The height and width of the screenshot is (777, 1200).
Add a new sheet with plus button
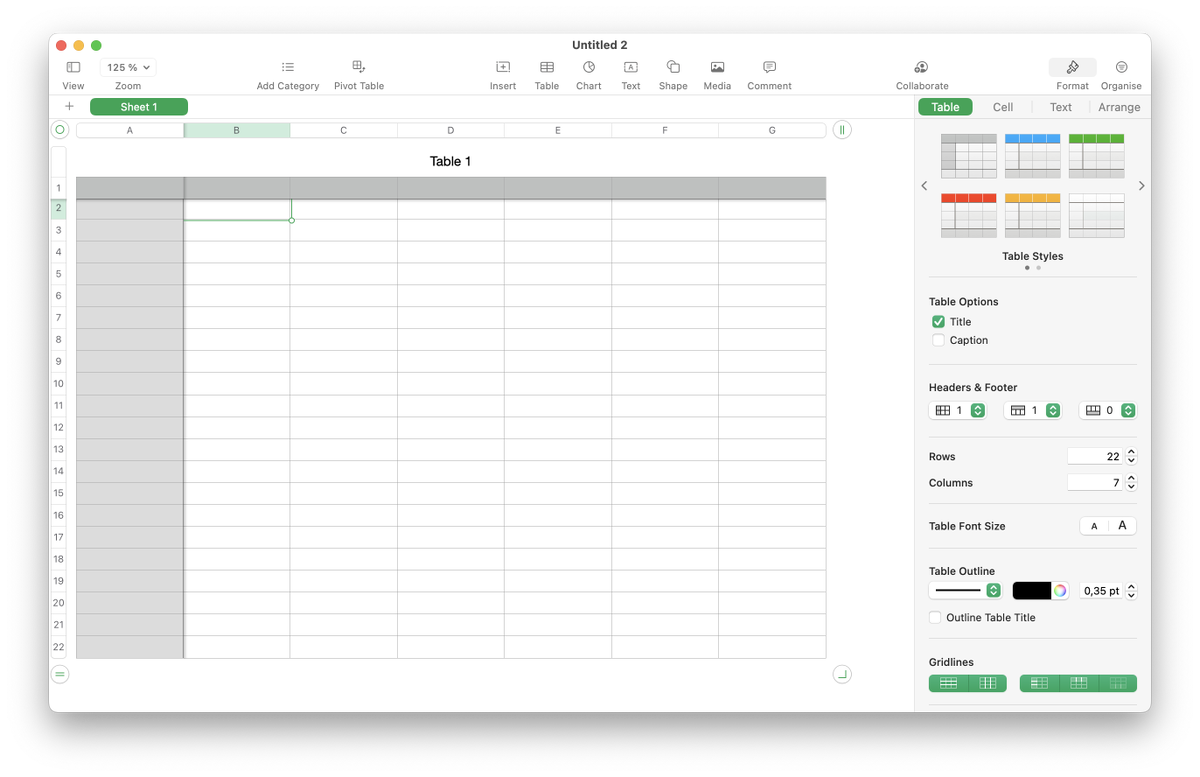coord(69,106)
